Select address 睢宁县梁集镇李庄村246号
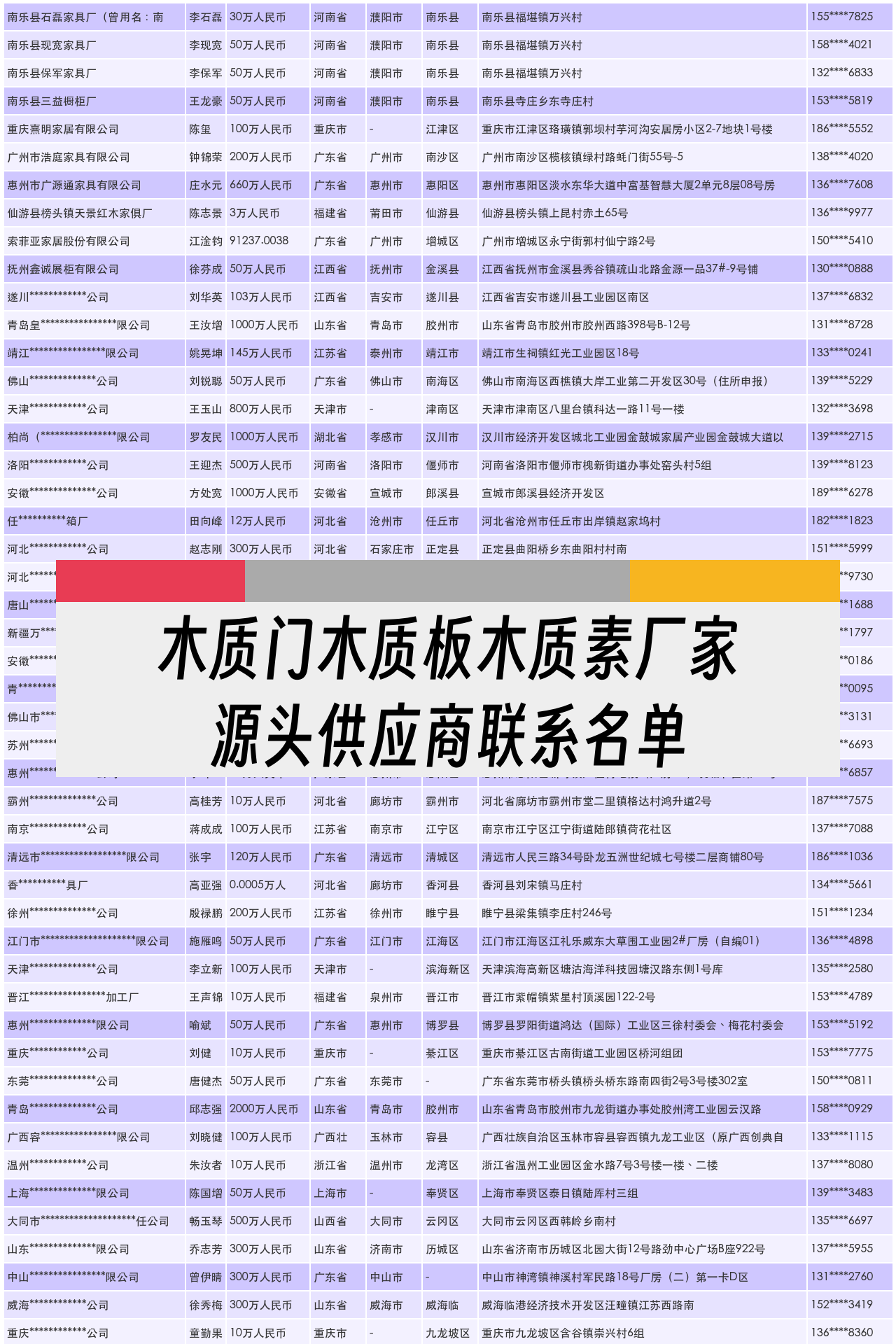This screenshot has height=1344, width=896. (x=547, y=913)
